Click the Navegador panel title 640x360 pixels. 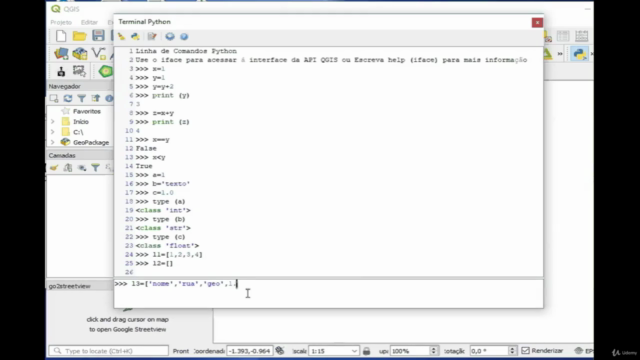[x=64, y=86]
